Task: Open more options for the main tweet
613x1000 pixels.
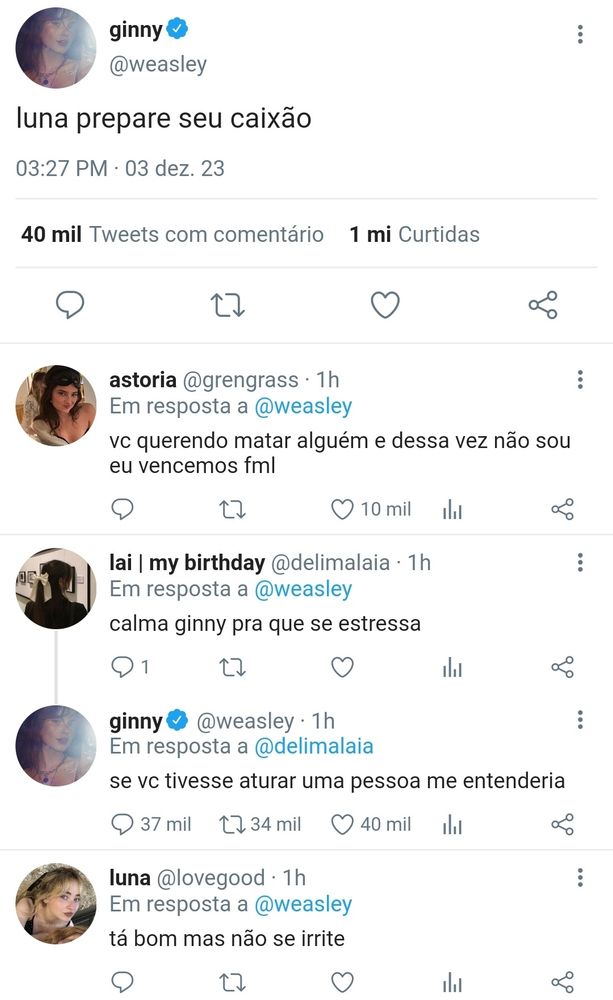Action: [x=580, y=34]
